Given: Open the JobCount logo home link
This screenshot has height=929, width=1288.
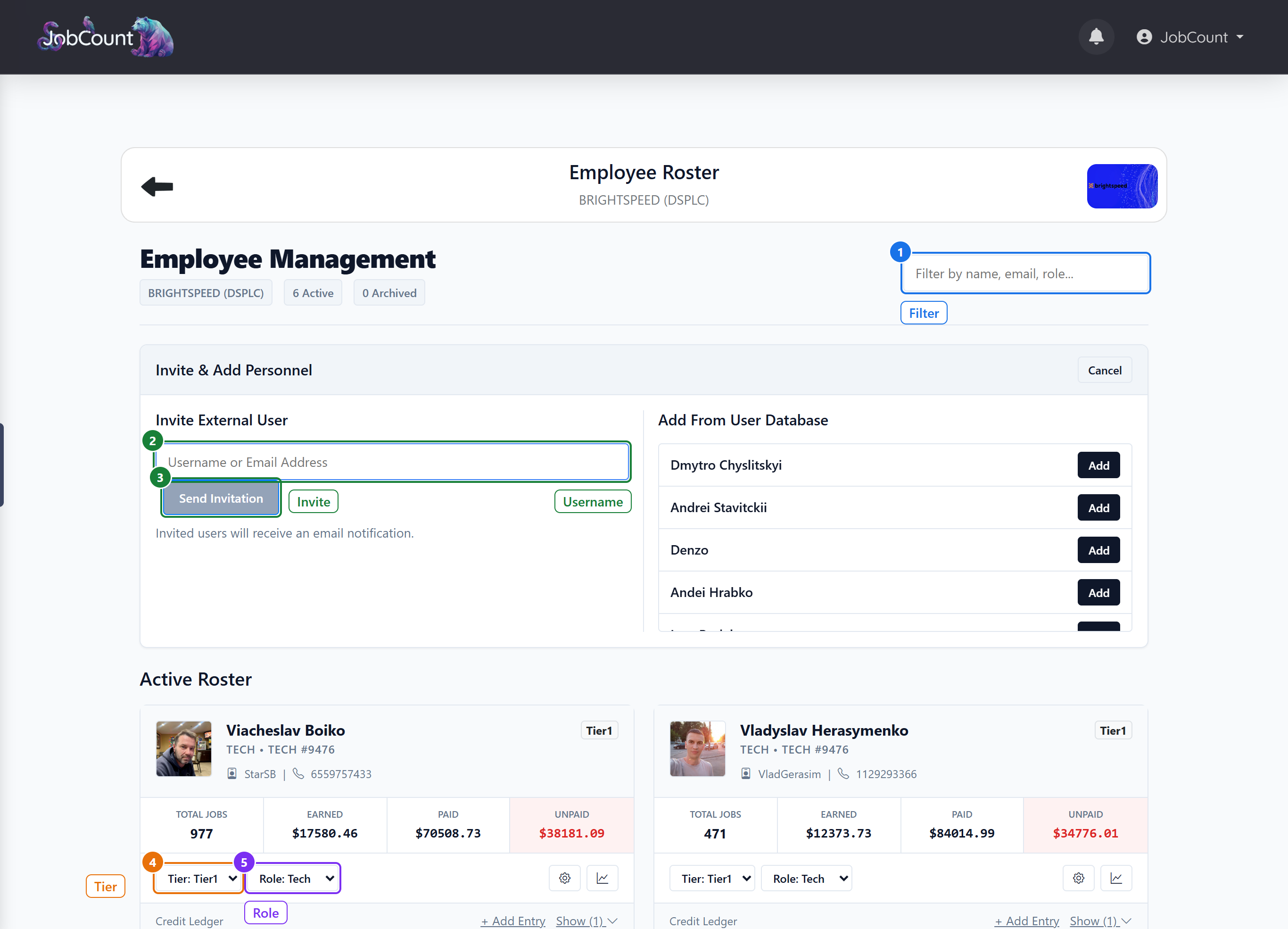Looking at the screenshot, I should tap(106, 37).
